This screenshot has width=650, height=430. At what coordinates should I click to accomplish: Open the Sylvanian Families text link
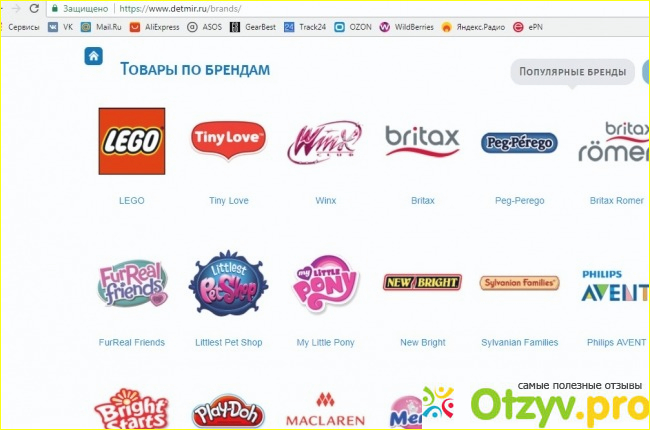pyautogui.click(x=519, y=343)
